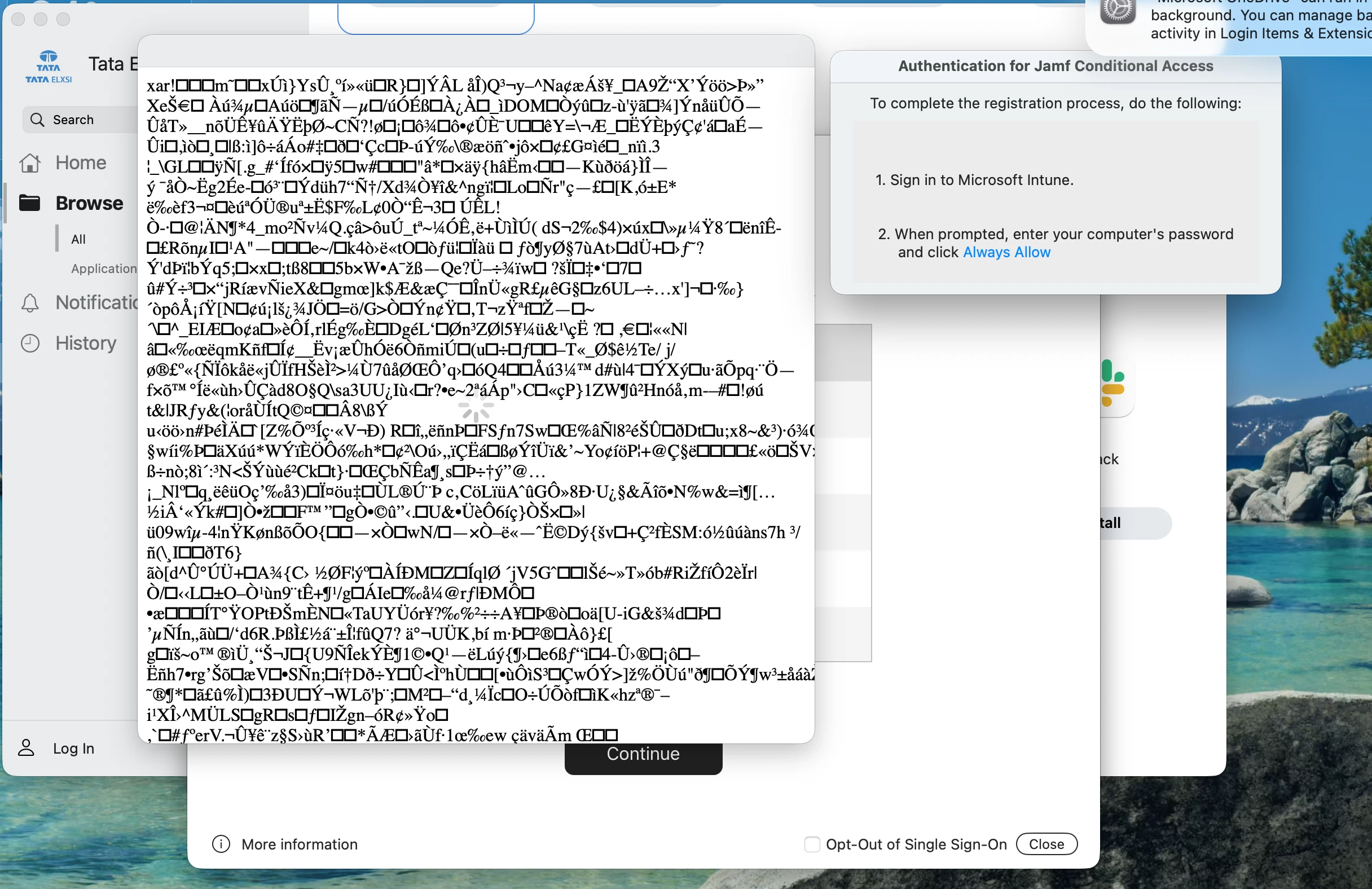
Task: Click the Close button
Action: [x=1046, y=844]
